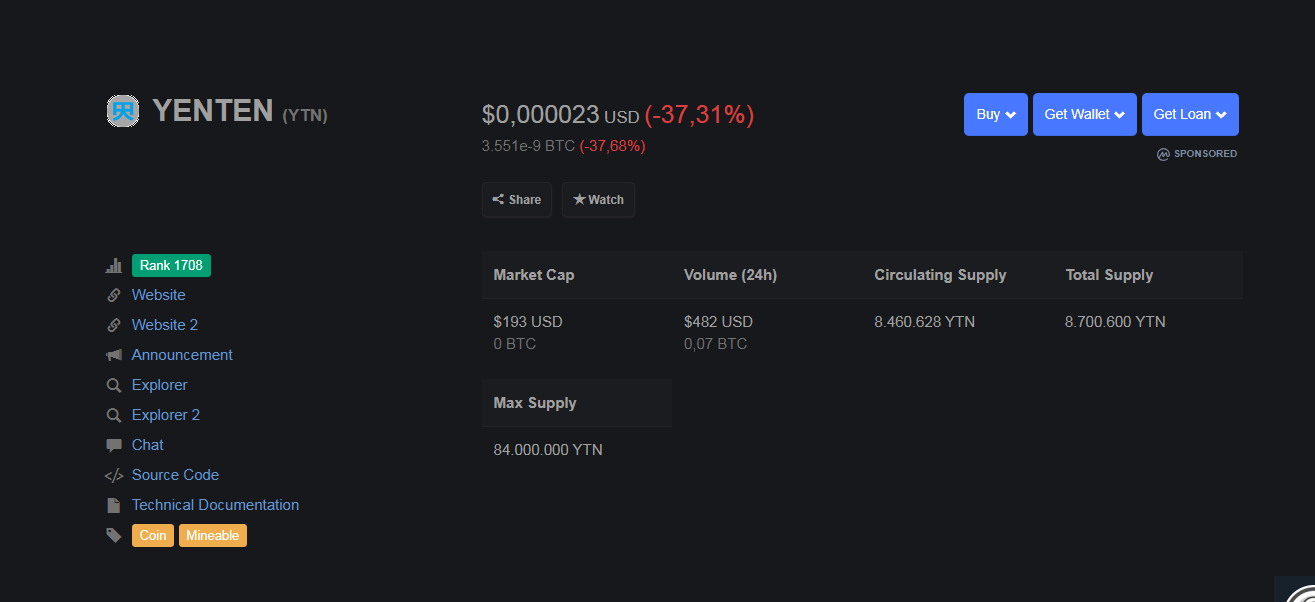Click the source code brackets icon
1315x602 pixels.
(x=114, y=475)
